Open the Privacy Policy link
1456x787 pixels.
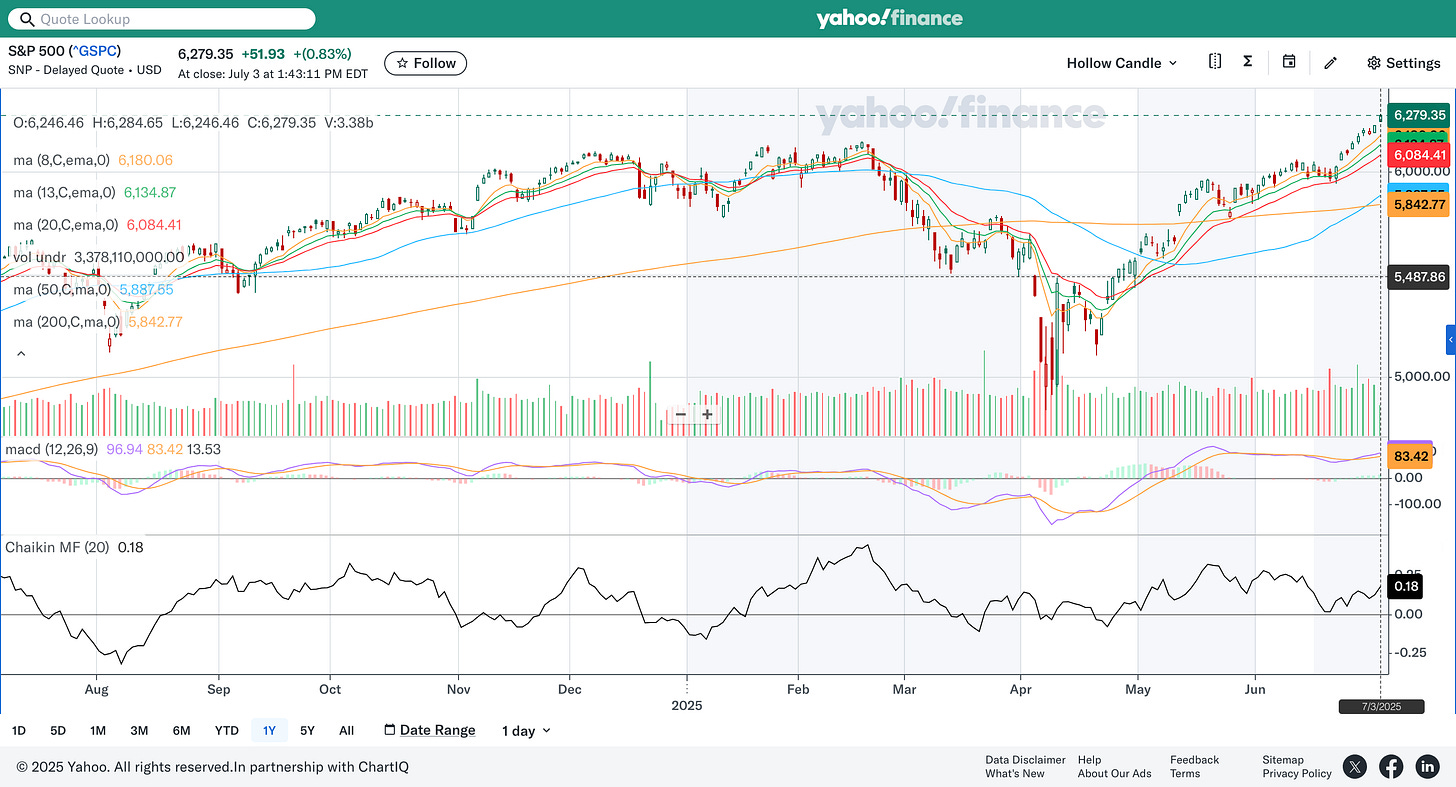pos(1297,773)
